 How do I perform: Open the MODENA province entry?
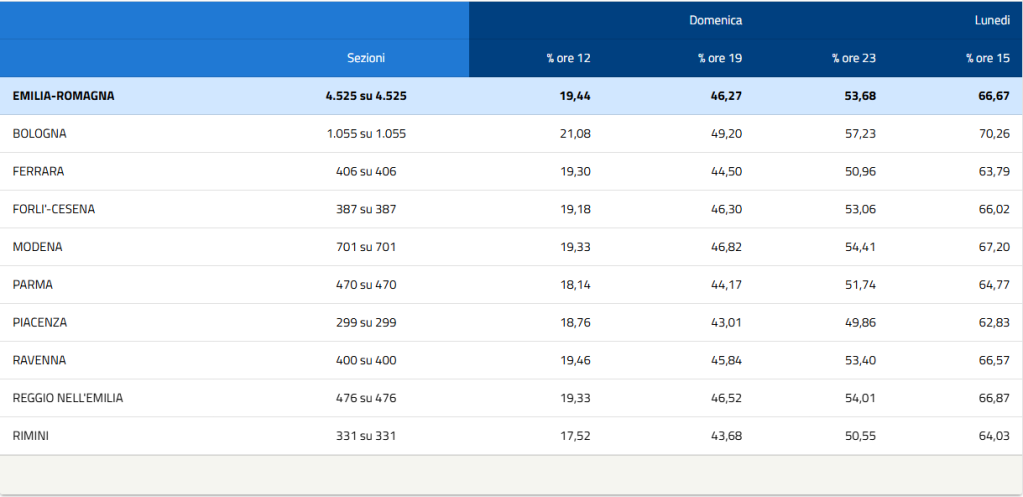point(36,247)
